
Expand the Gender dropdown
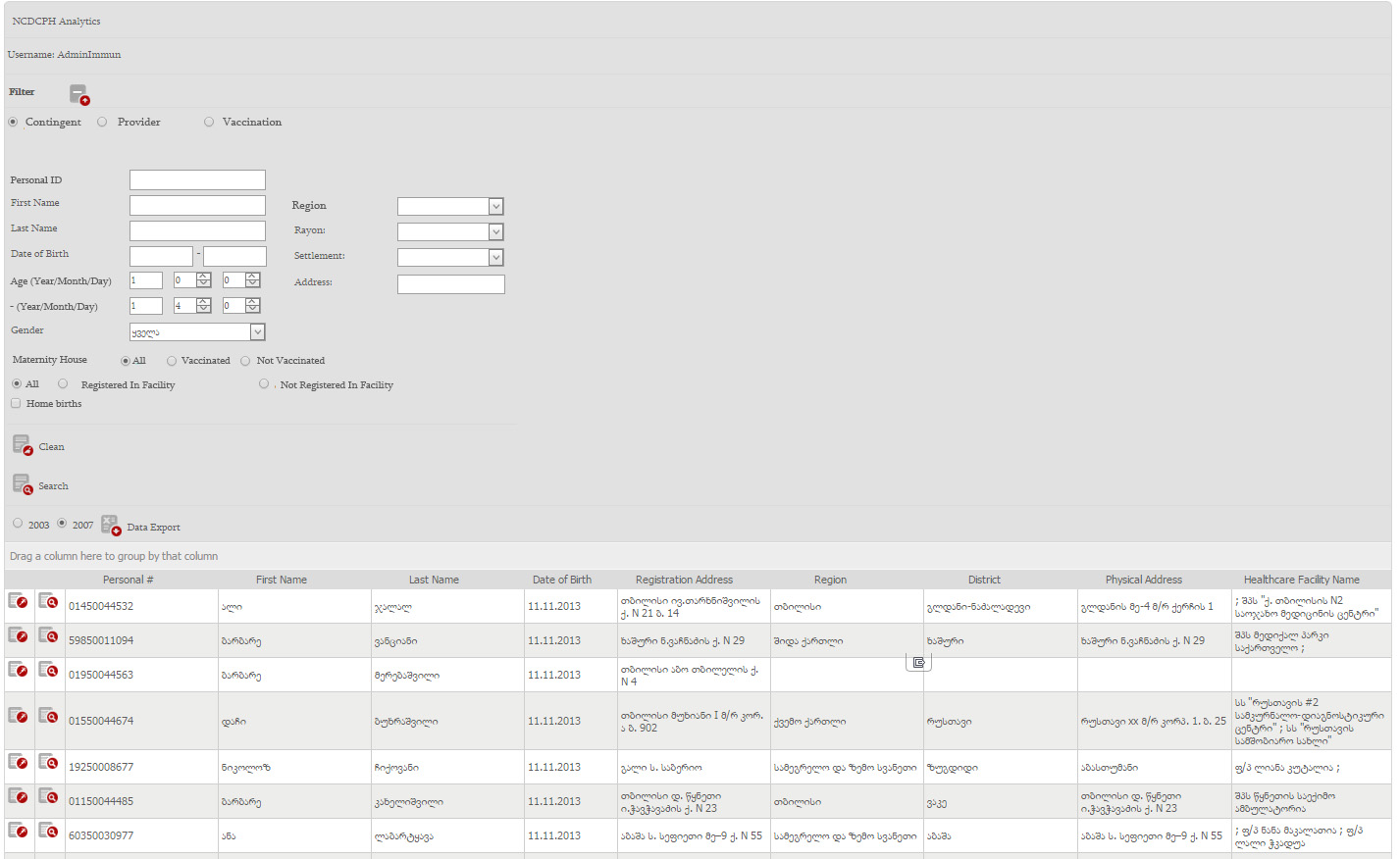(x=257, y=332)
